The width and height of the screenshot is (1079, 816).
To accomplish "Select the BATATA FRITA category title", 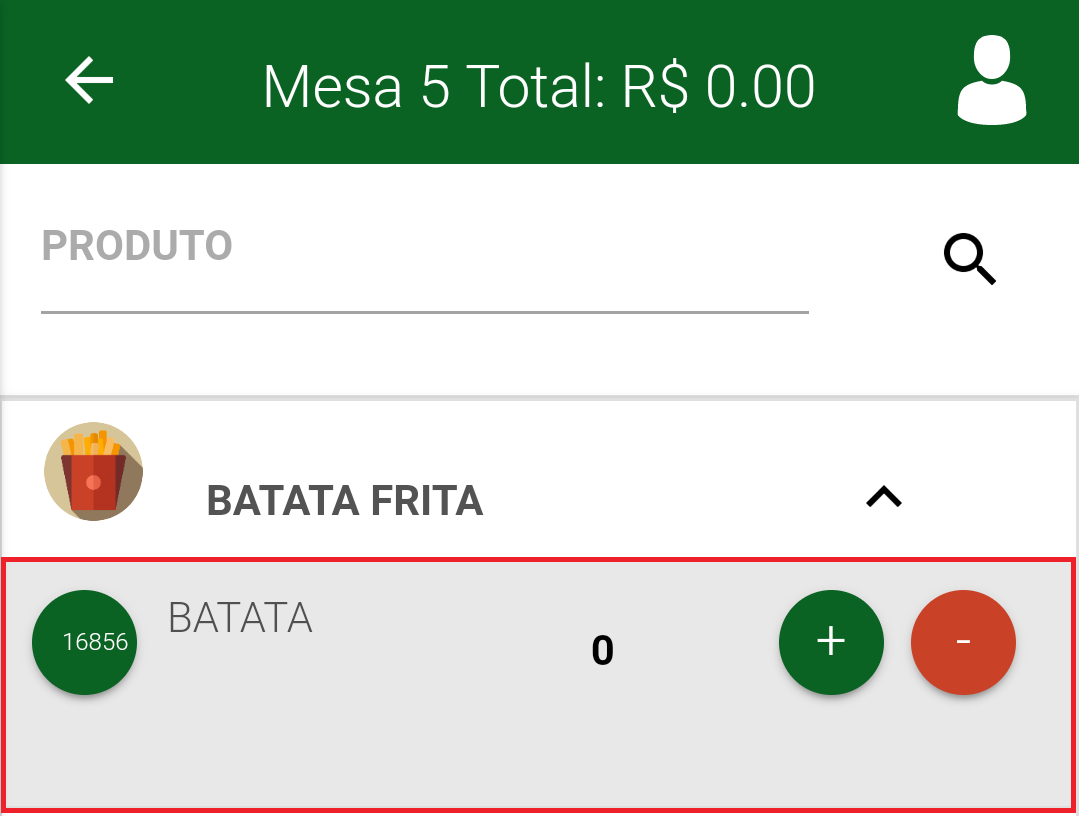I will coord(345,500).
